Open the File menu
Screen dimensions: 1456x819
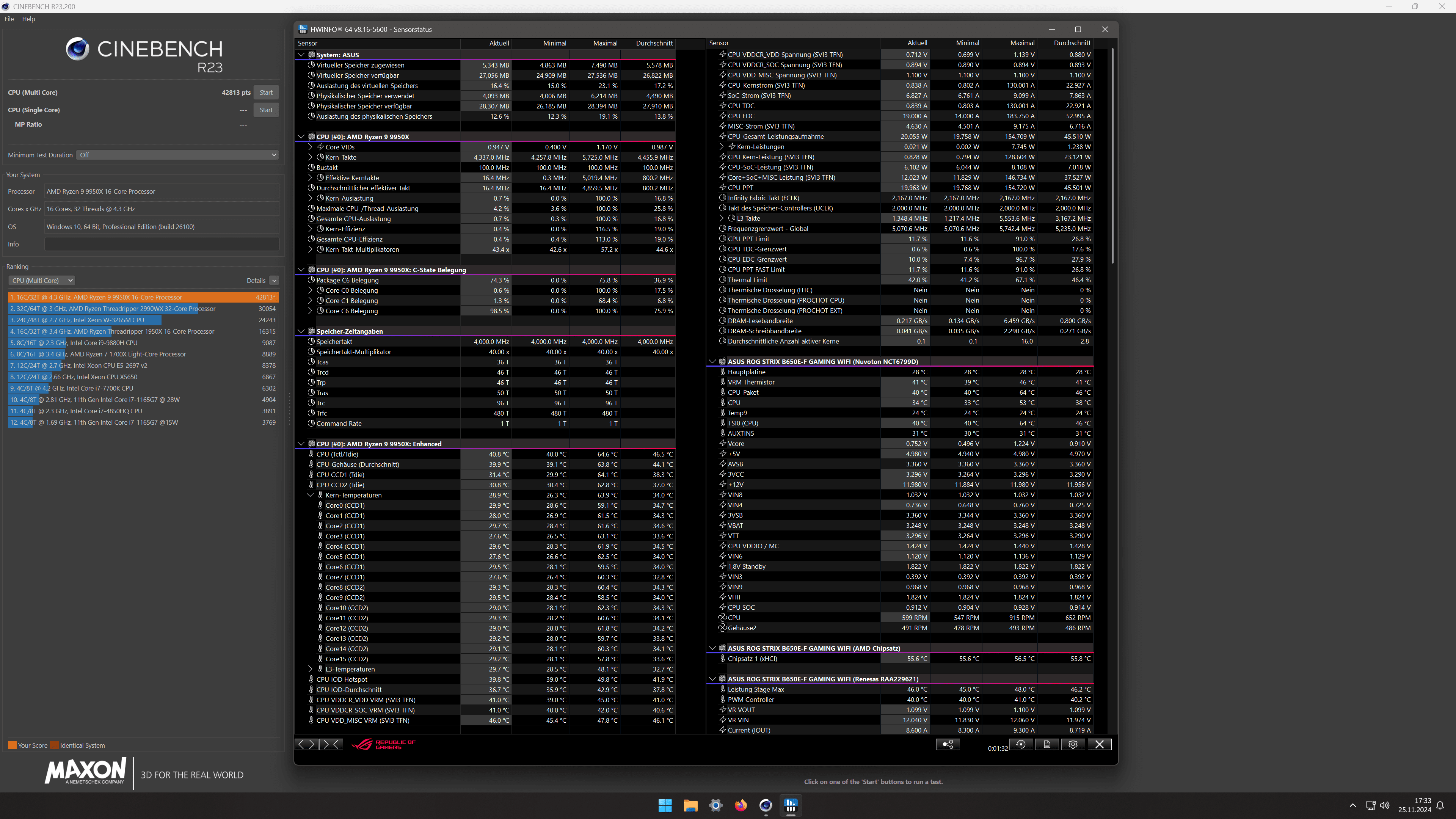pos(9,19)
